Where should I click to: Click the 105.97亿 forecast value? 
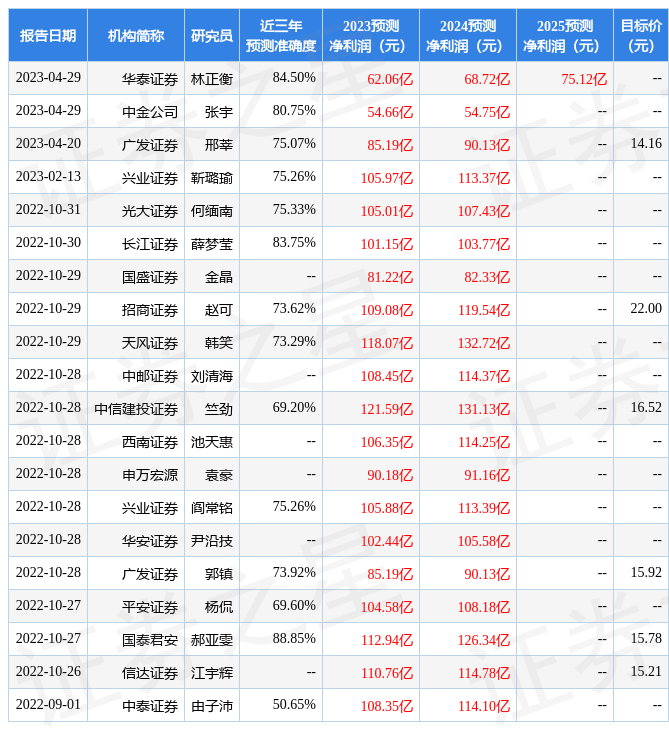387,178
